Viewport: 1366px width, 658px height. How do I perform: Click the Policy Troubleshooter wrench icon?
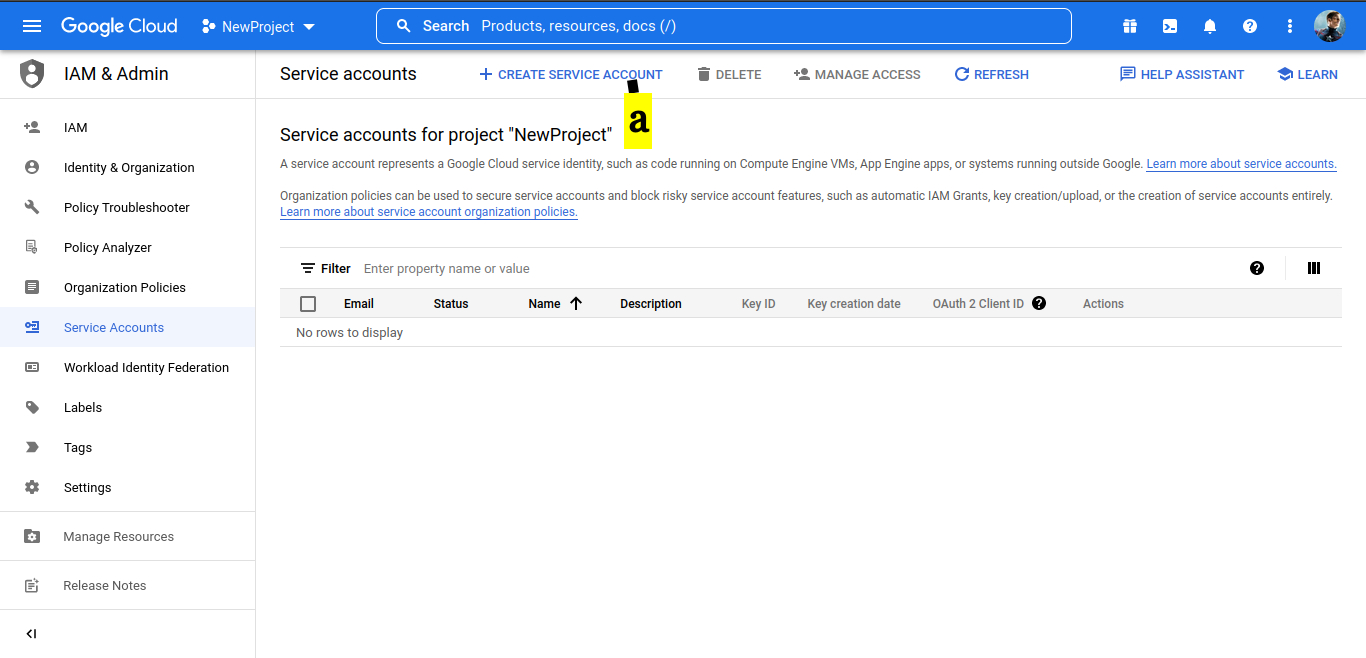click(32, 207)
